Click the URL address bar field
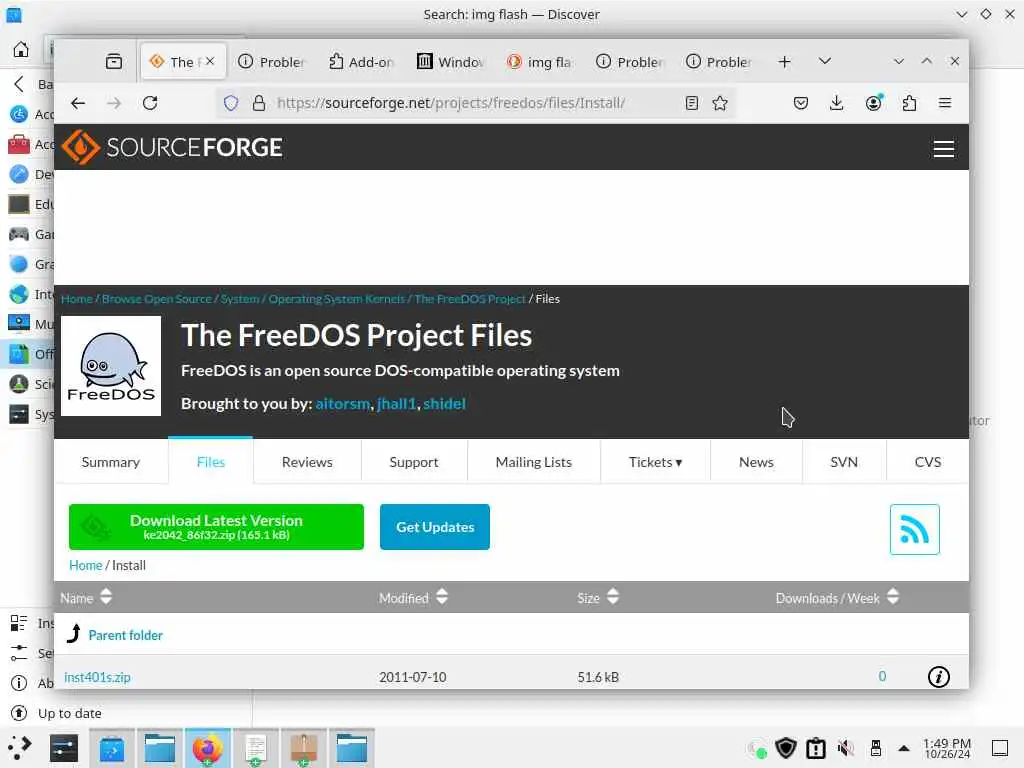This screenshot has height=768, width=1024. point(475,103)
